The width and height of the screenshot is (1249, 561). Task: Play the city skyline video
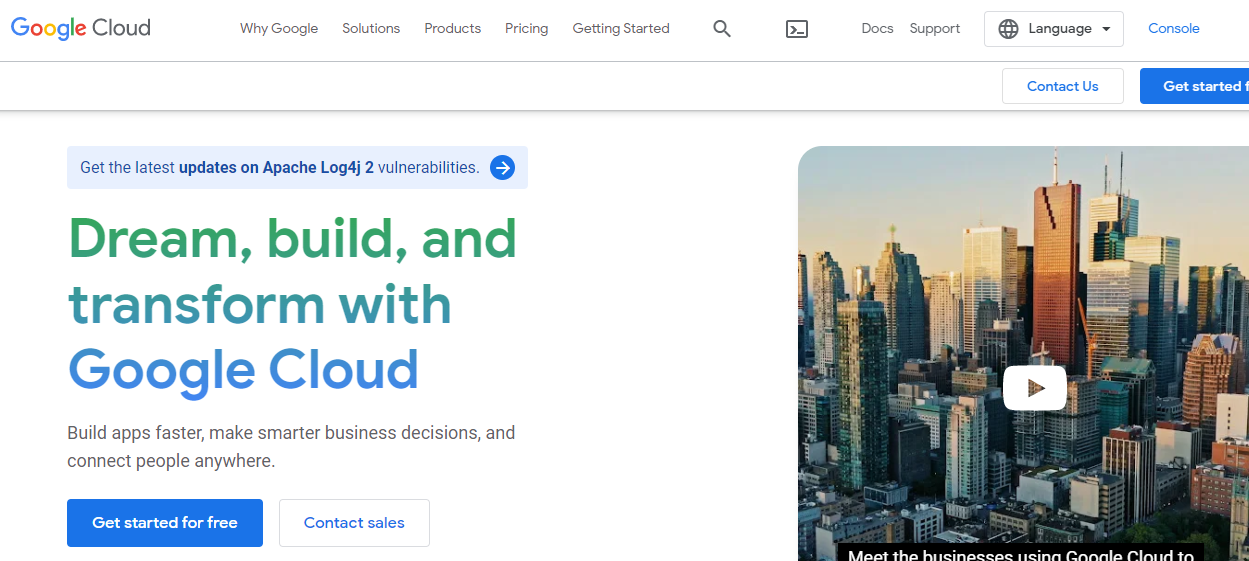click(1034, 387)
